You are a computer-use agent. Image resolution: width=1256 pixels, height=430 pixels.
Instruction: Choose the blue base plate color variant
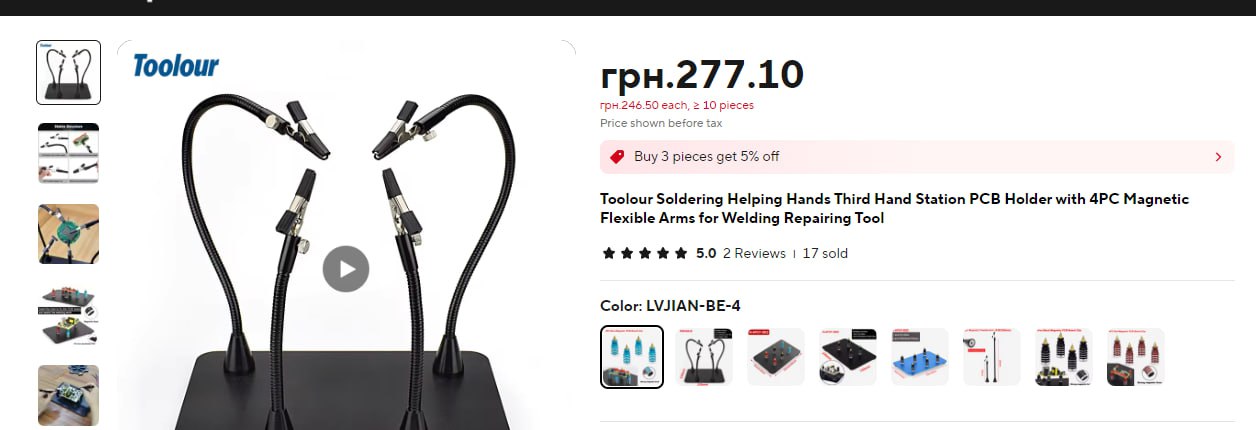pos(920,357)
